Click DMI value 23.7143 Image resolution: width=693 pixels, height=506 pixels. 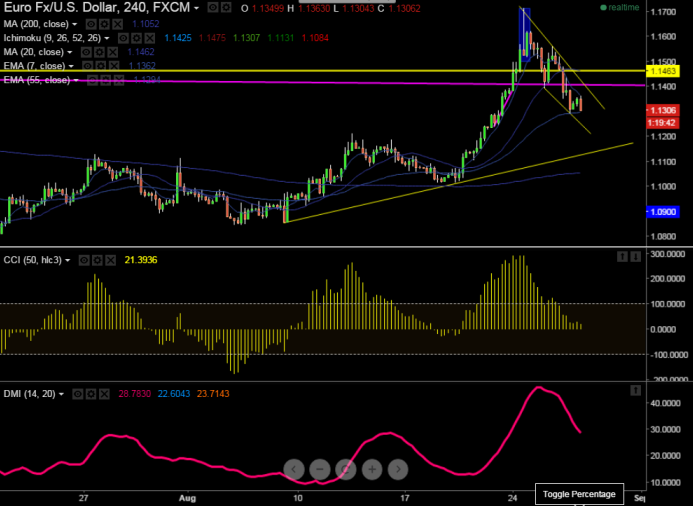click(213, 394)
